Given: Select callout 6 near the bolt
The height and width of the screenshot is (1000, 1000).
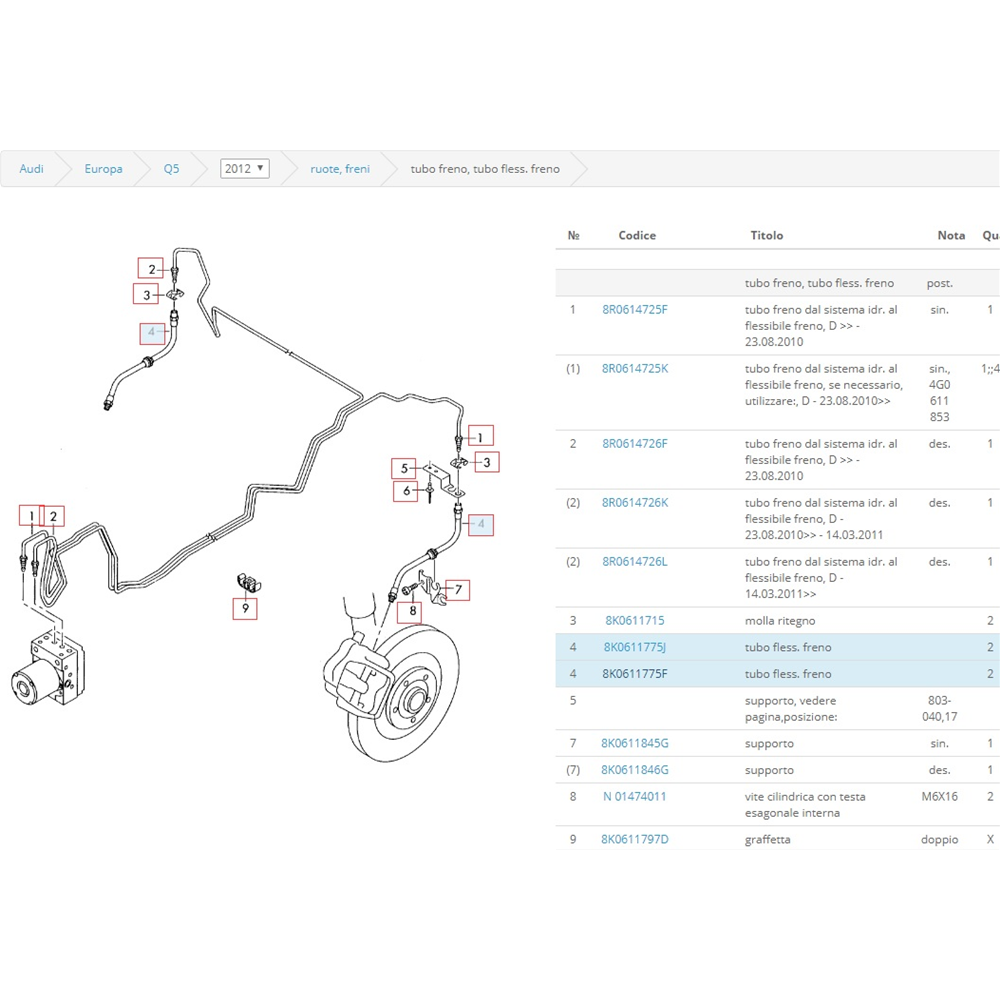Looking at the screenshot, I should [405, 491].
